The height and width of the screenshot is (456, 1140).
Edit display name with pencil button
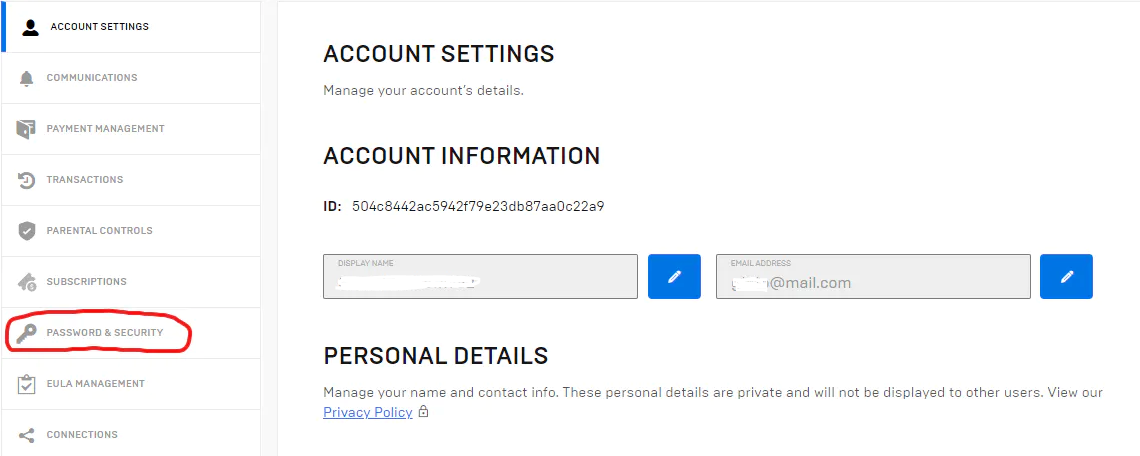(x=674, y=276)
